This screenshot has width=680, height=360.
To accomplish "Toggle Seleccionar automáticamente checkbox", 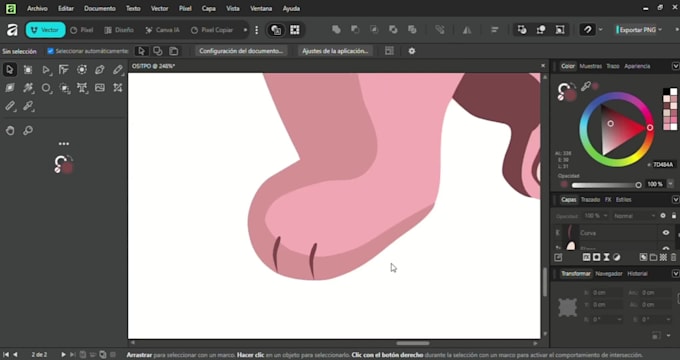I will (50, 51).
